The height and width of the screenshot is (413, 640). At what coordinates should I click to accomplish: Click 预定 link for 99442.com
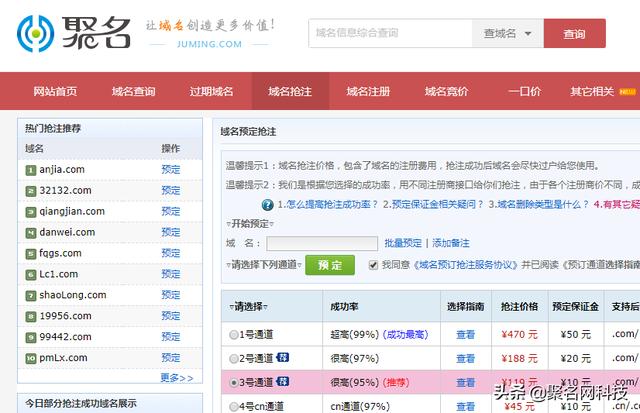tap(171, 337)
